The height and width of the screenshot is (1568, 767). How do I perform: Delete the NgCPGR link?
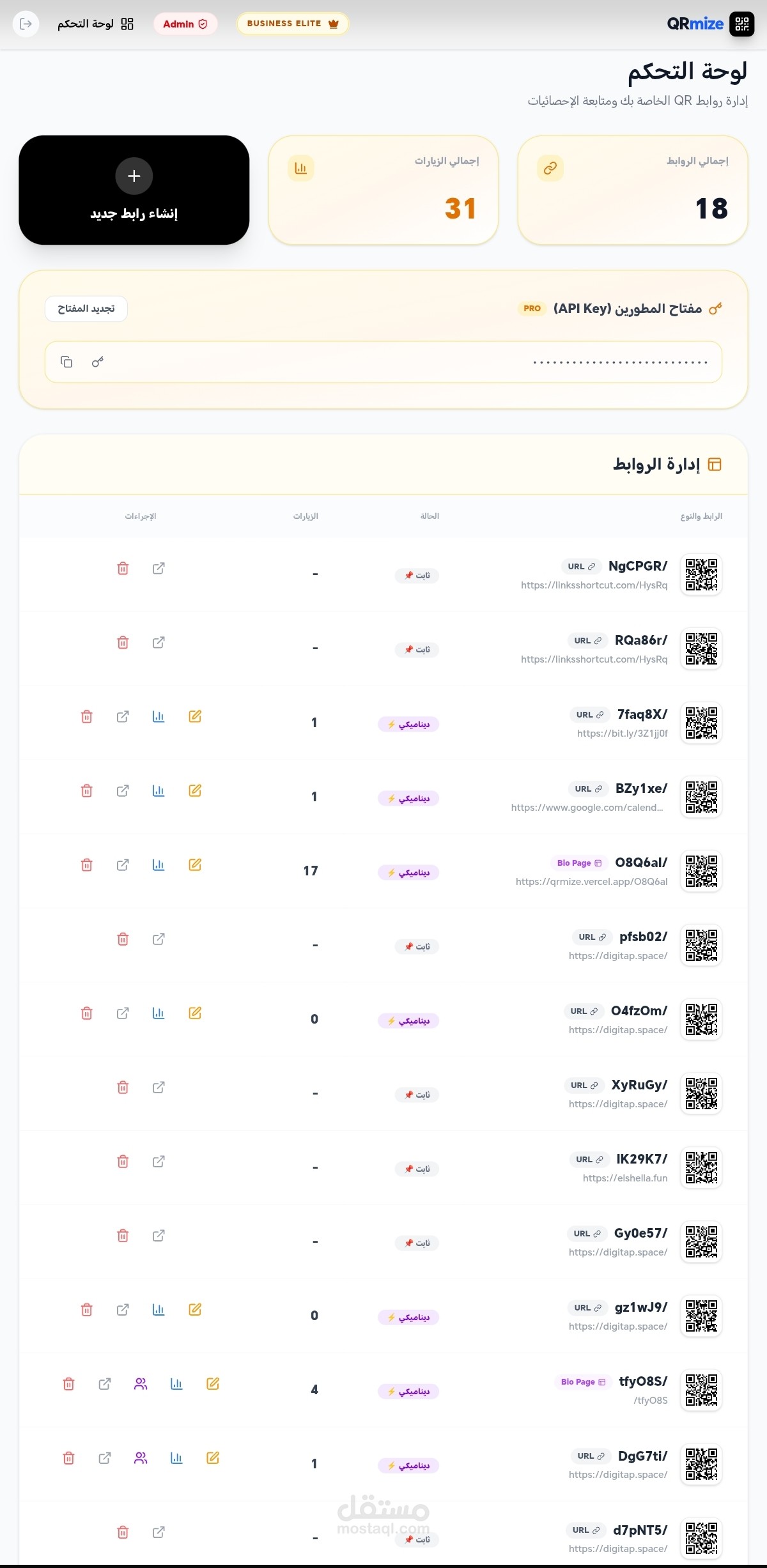123,569
